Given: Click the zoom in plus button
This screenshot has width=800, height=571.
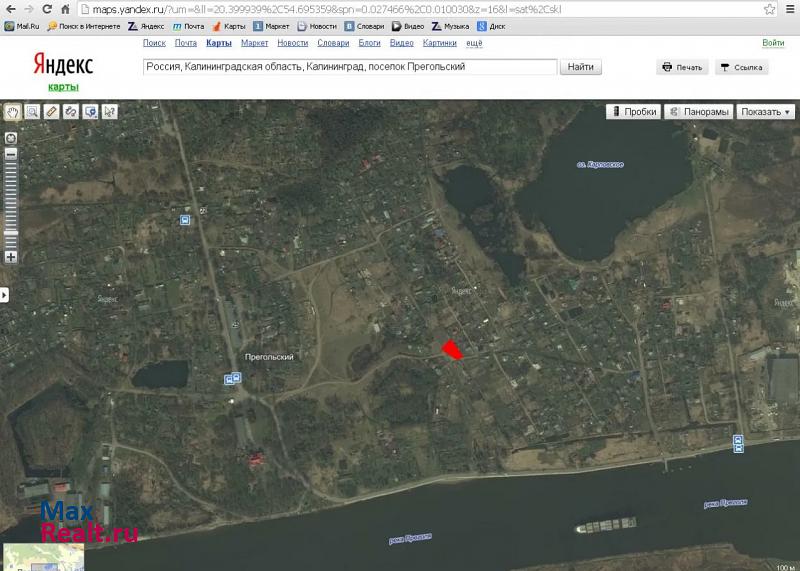Looking at the screenshot, I should 11,257.
